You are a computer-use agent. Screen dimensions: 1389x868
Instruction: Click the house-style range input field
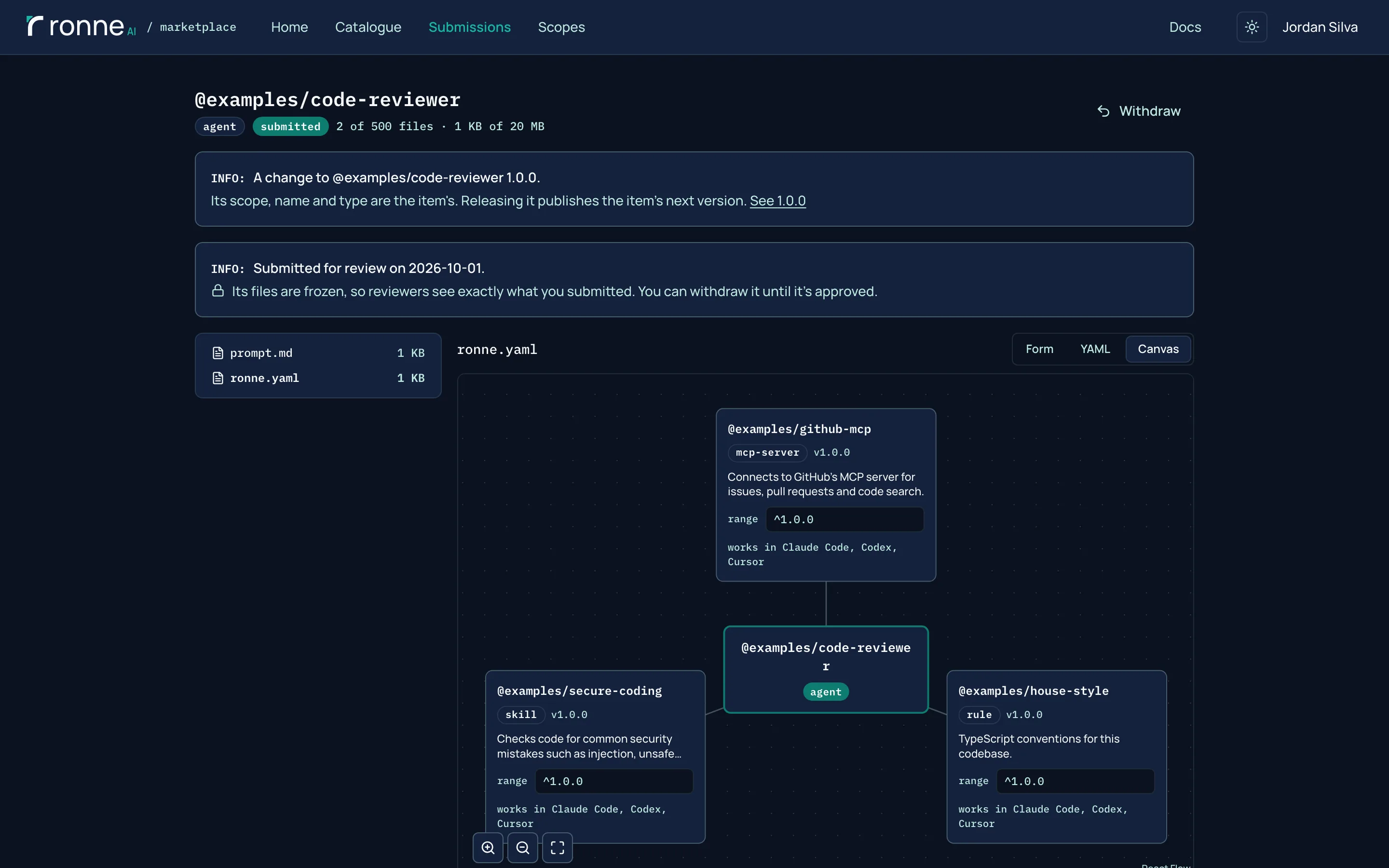point(1075,781)
